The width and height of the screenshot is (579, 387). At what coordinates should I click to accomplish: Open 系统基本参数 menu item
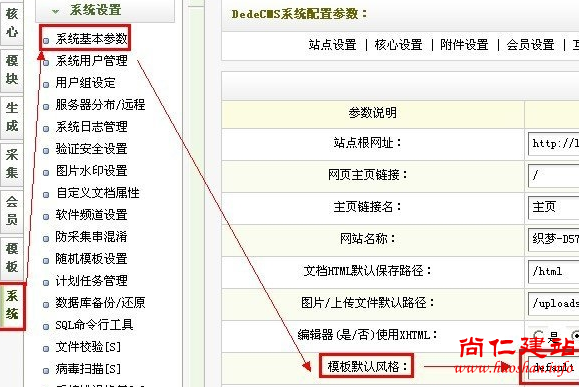tap(92, 38)
